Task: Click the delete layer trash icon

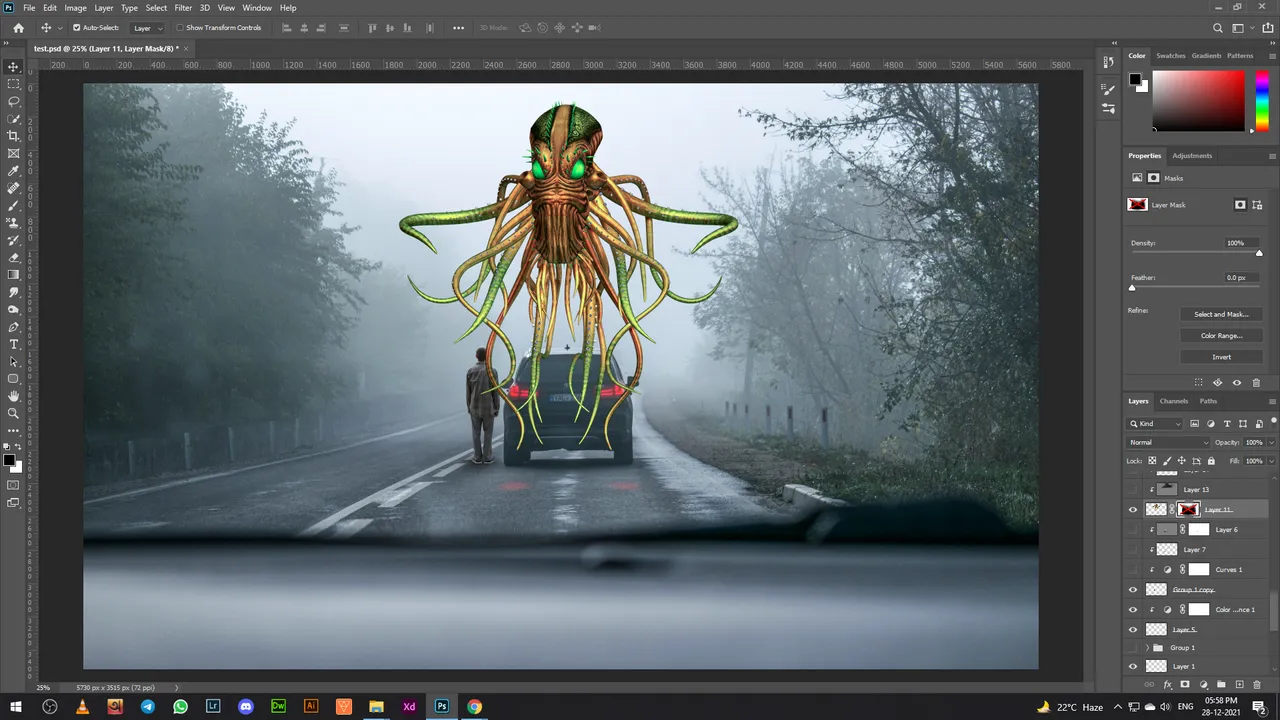Action: (1257, 685)
